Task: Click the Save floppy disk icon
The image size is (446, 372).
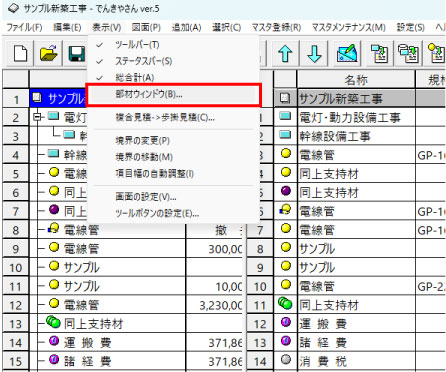Action: coord(77,54)
